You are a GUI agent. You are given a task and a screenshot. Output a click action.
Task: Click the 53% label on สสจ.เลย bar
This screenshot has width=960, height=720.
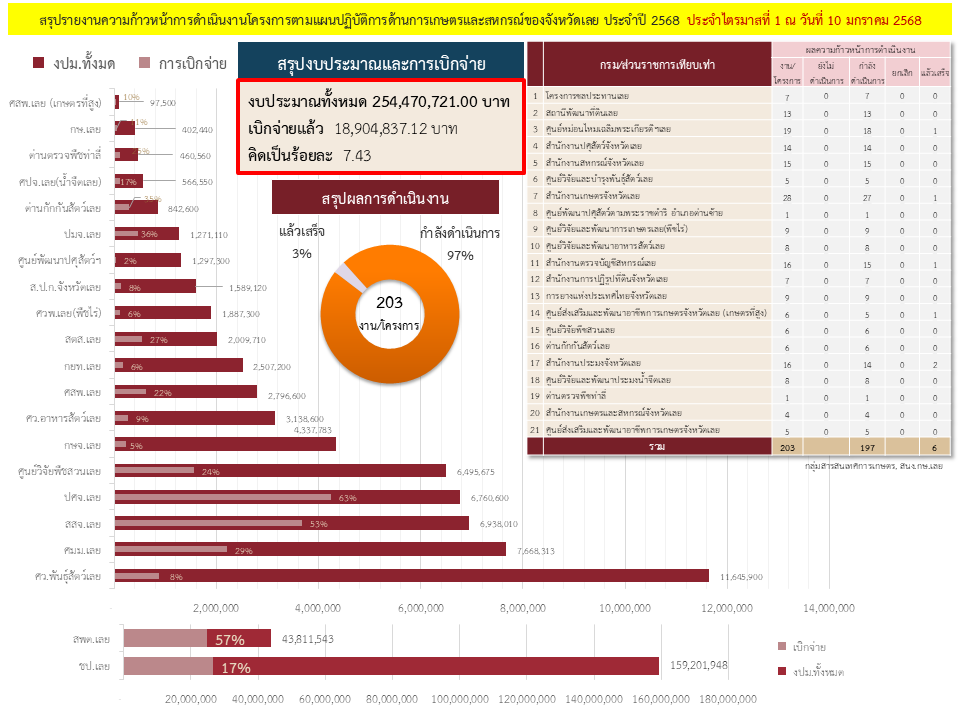[x=319, y=524]
